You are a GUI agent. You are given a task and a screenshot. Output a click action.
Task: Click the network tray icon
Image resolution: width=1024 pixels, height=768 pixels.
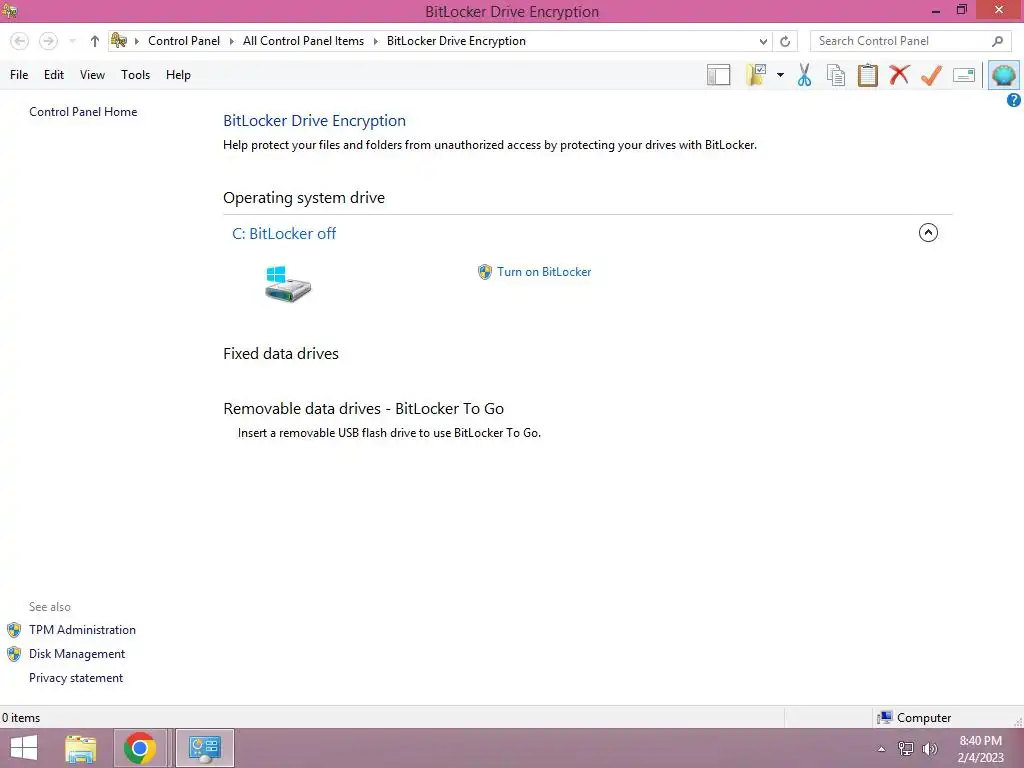pyautogui.click(x=906, y=749)
